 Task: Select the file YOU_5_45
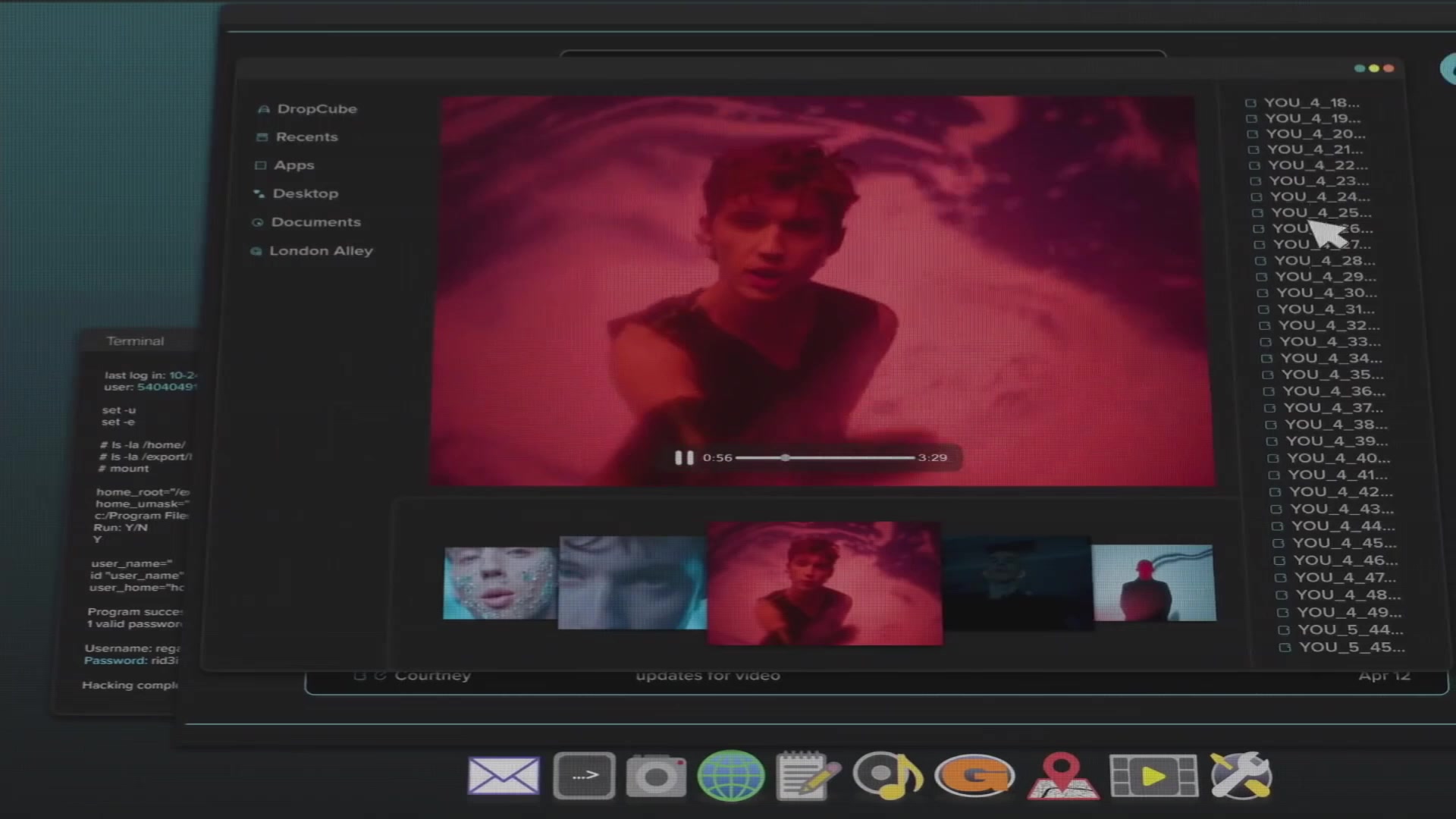point(1352,647)
